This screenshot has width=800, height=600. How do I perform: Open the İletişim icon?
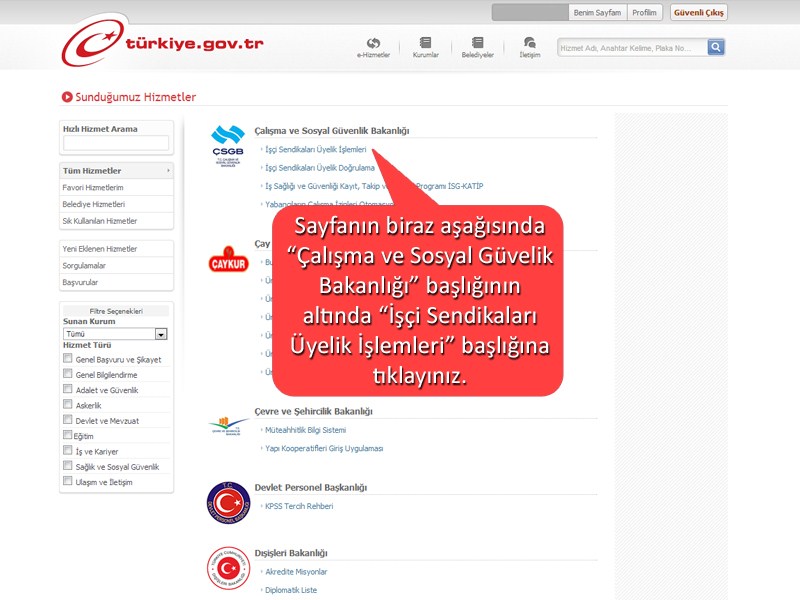(x=530, y=47)
